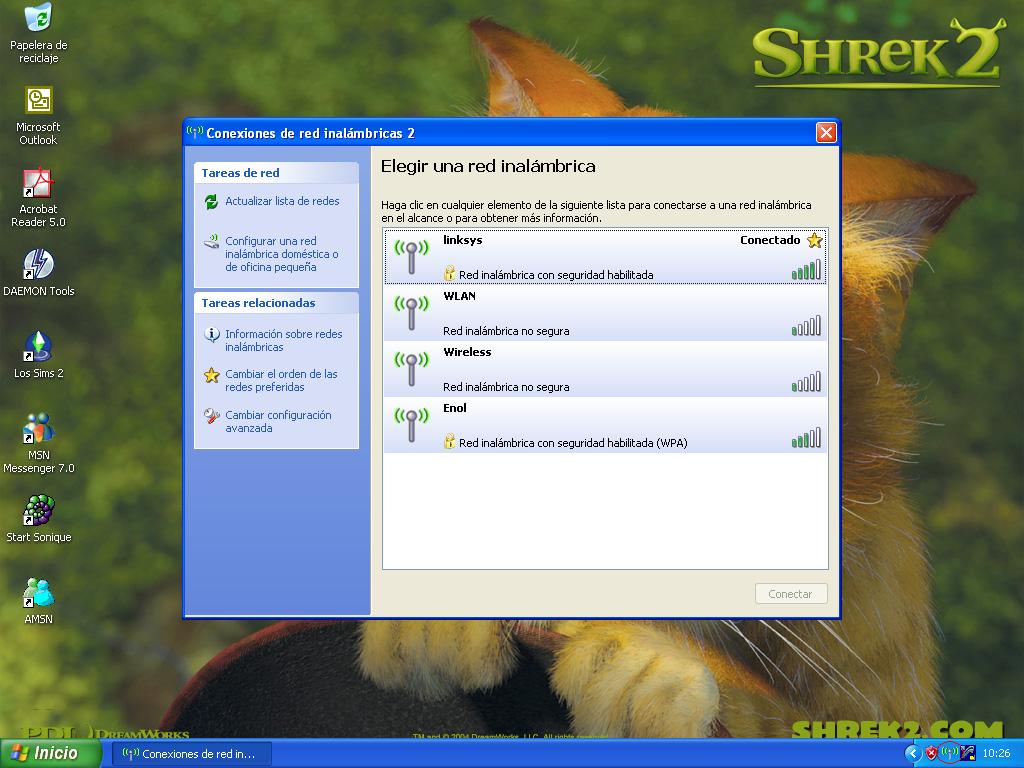Select the DAEMON Tools desktop shortcut
1024x768 pixels.
[x=39, y=272]
